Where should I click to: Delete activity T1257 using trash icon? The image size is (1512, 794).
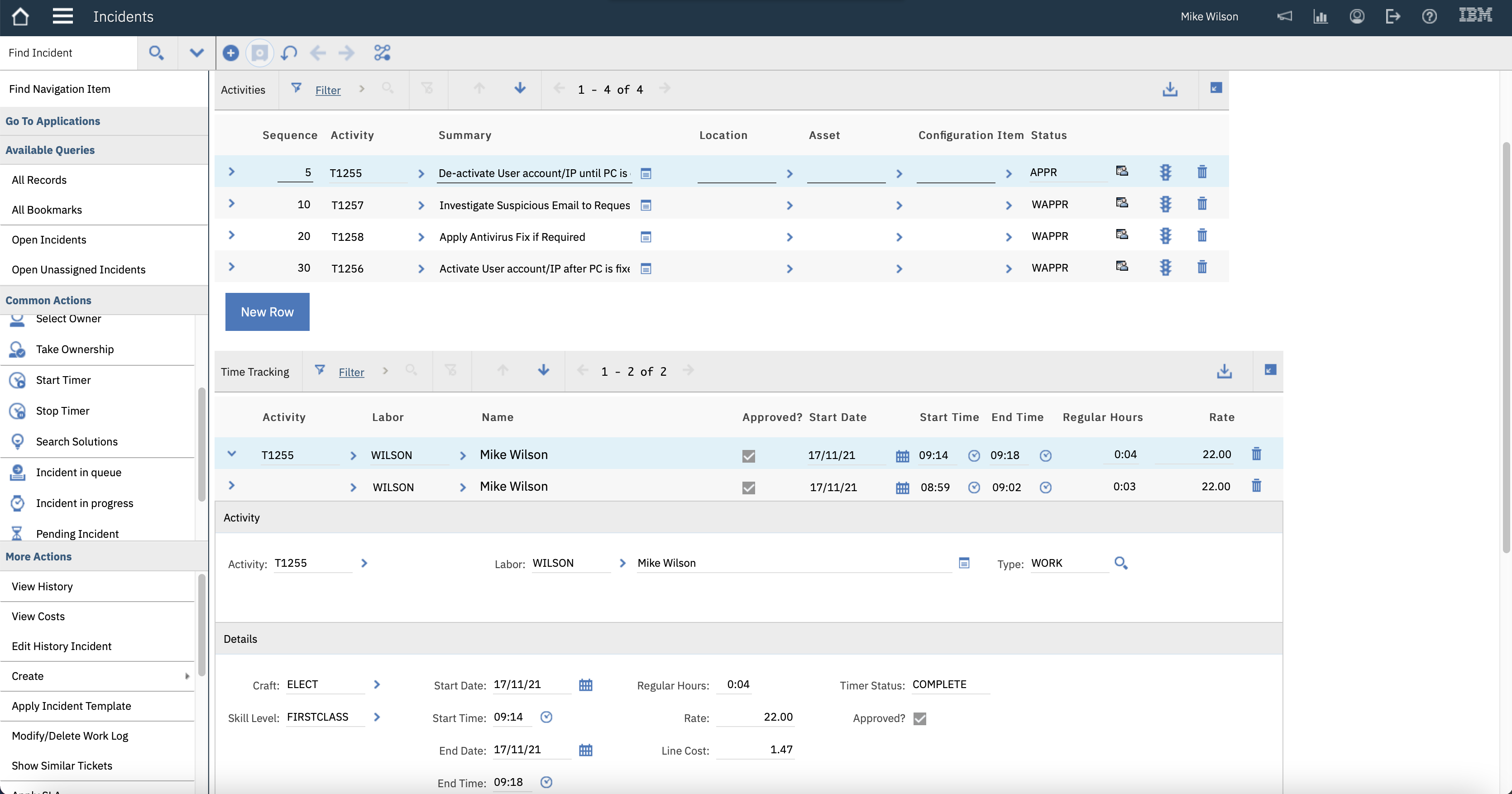pyautogui.click(x=1201, y=204)
